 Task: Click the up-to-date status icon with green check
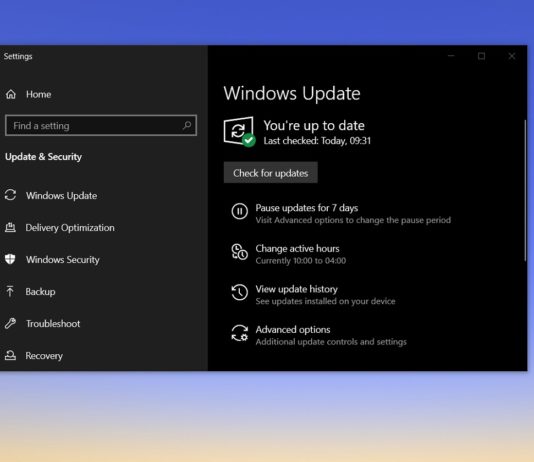(x=239, y=132)
